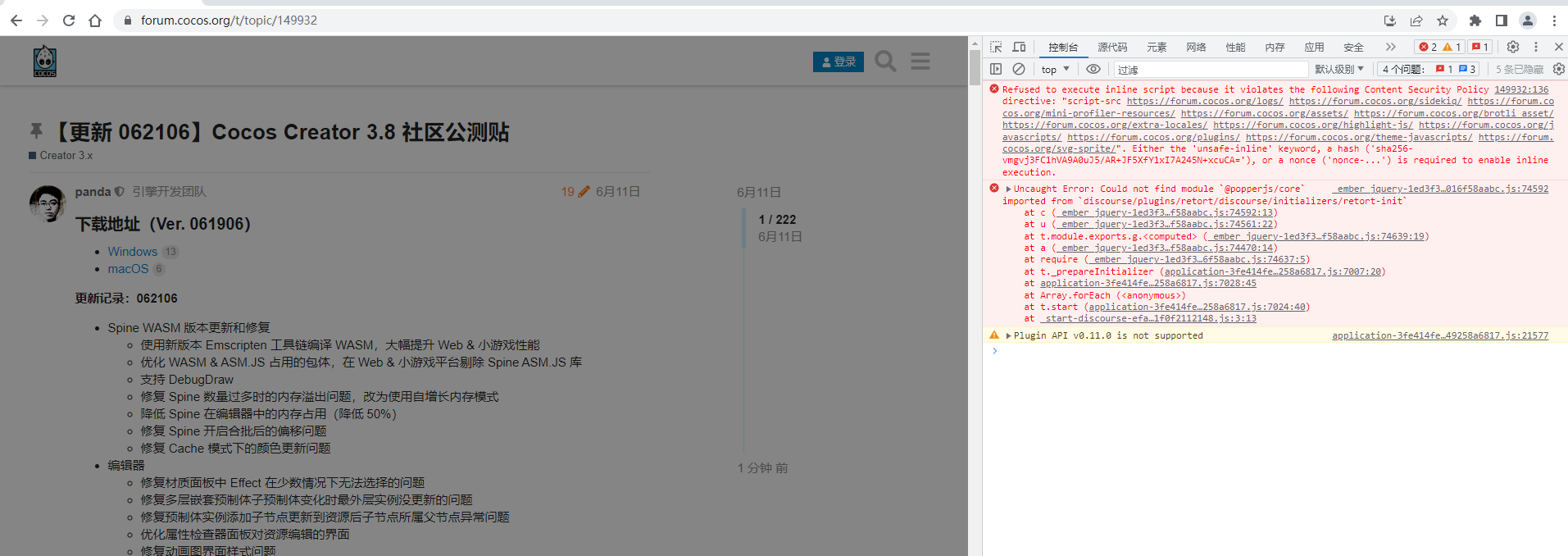Switch to the 元素 elements tab
This screenshot has height=556, width=1568.
pos(1157,48)
